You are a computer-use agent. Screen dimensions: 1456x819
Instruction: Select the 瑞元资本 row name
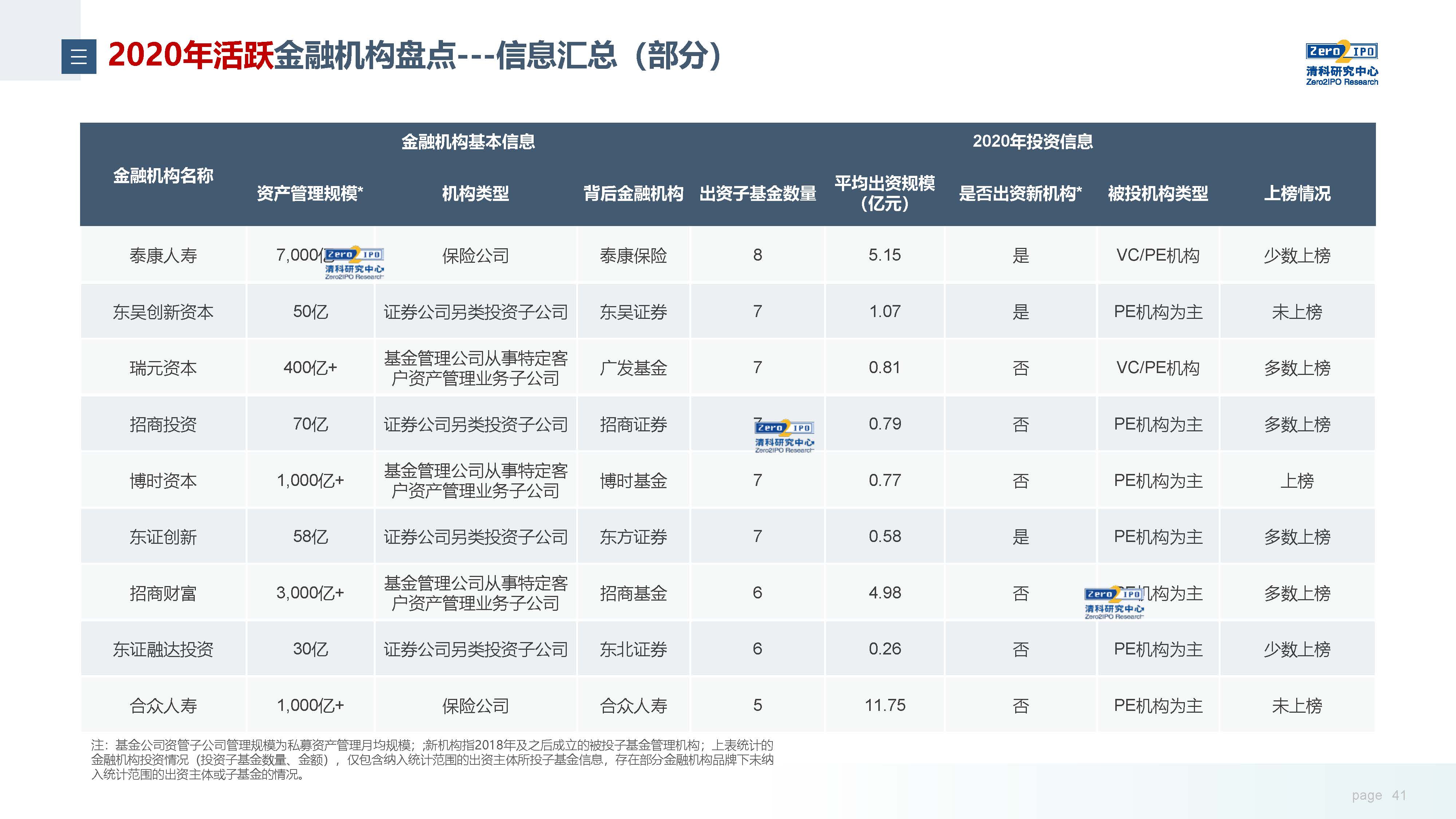tap(163, 368)
